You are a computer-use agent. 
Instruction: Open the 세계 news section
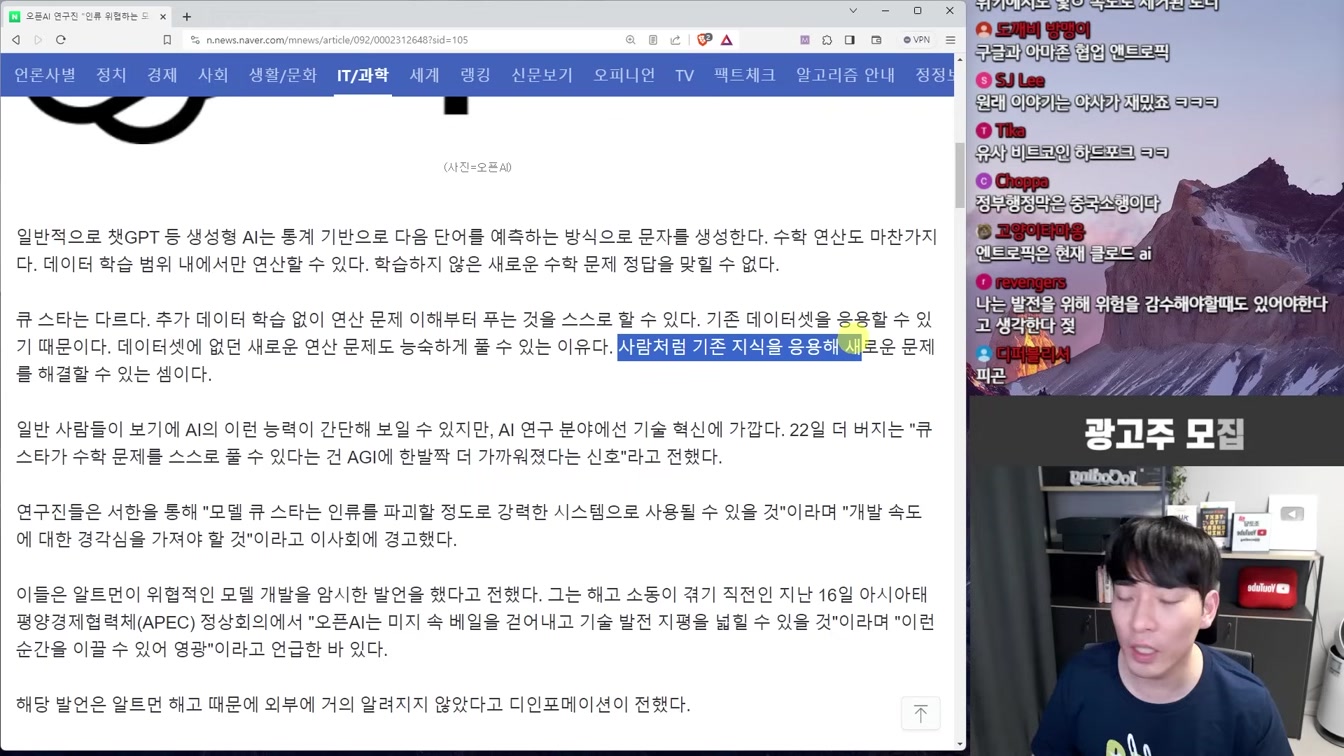click(424, 75)
